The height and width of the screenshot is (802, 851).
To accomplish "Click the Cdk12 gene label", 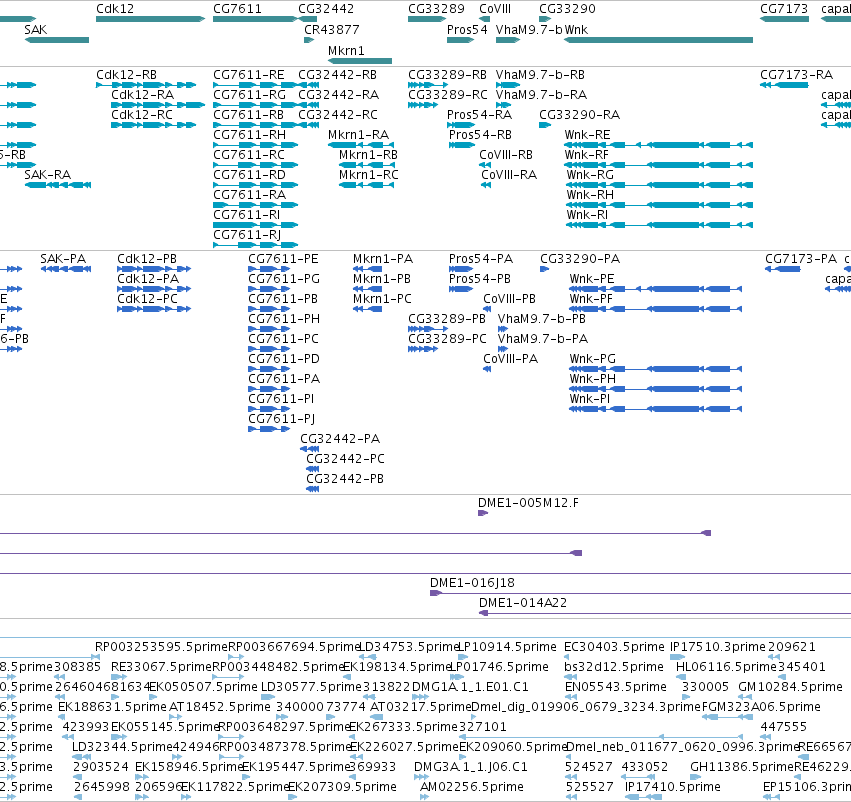I will click(x=115, y=9).
